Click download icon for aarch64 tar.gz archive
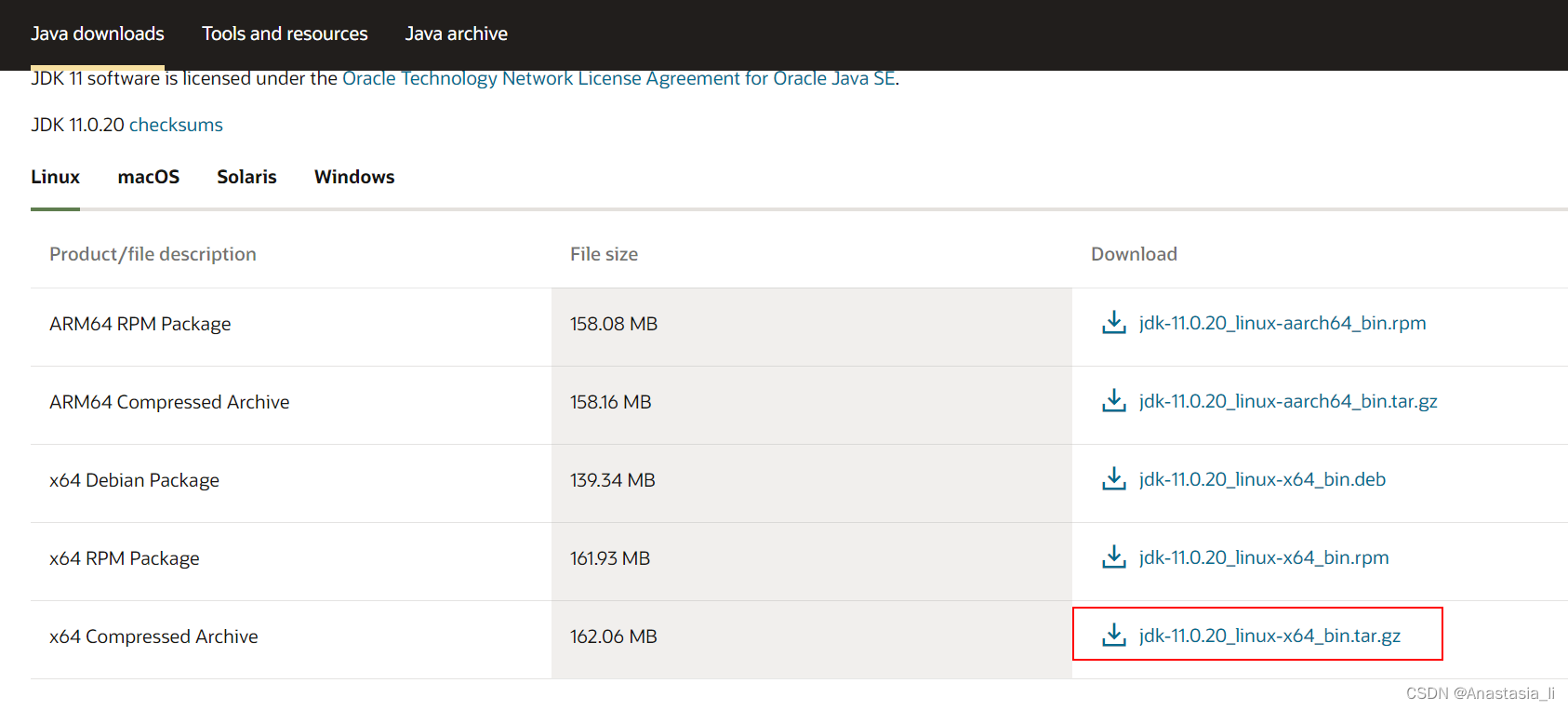The width and height of the screenshot is (1568, 710). point(1113,401)
